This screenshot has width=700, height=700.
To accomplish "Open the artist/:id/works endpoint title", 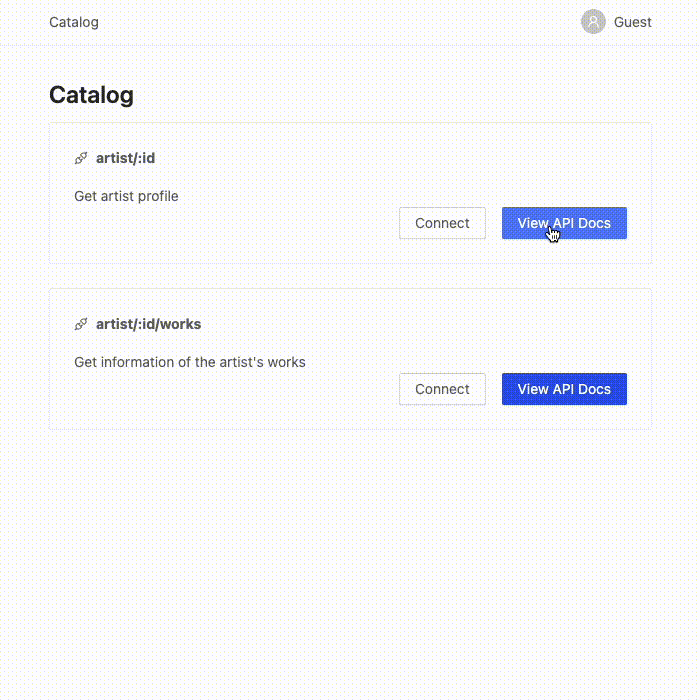I will click(148, 324).
